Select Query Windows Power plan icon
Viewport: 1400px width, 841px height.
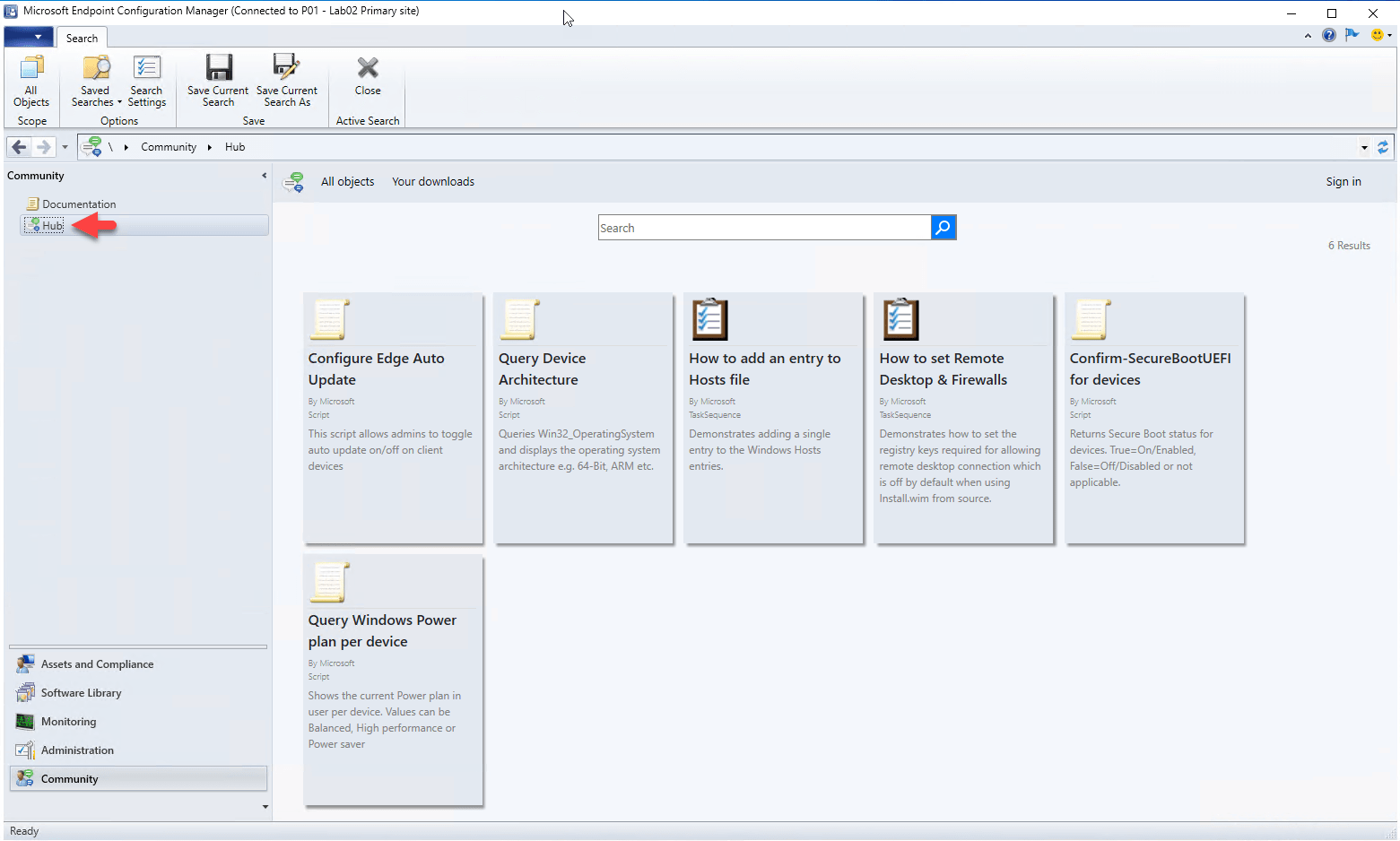tap(328, 581)
